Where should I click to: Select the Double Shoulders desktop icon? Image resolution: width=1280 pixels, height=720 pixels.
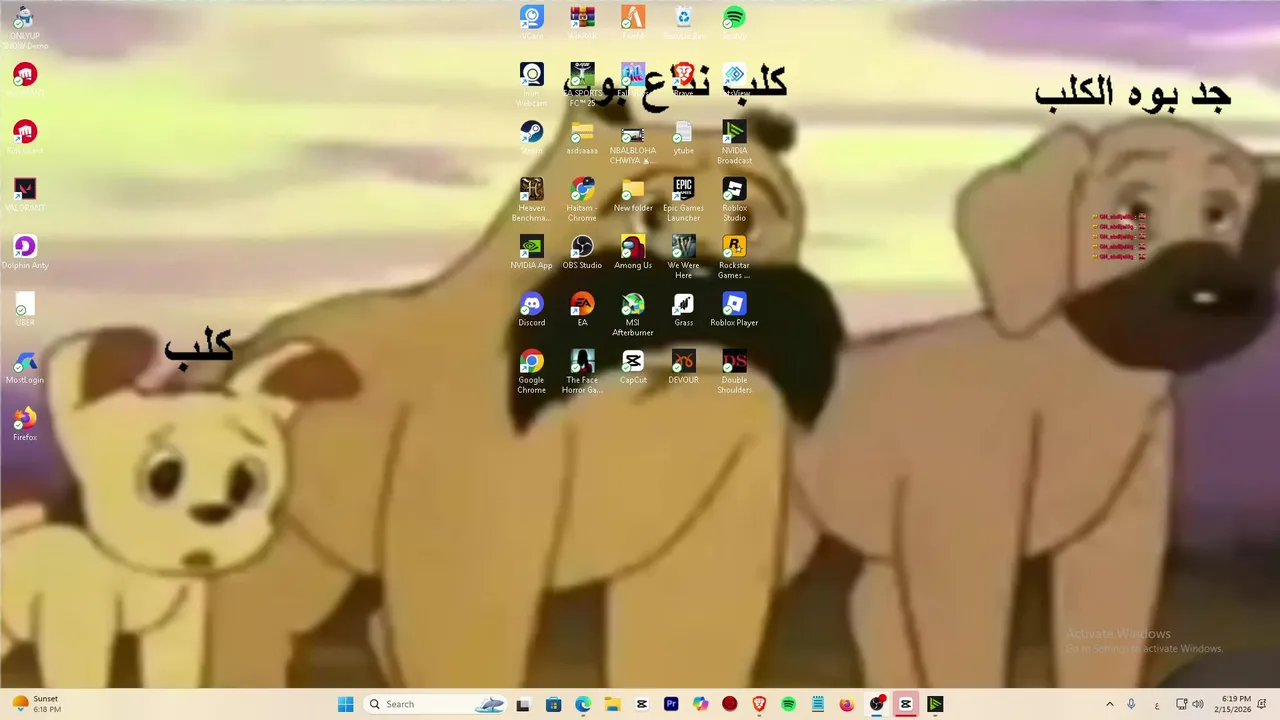click(x=734, y=371)
